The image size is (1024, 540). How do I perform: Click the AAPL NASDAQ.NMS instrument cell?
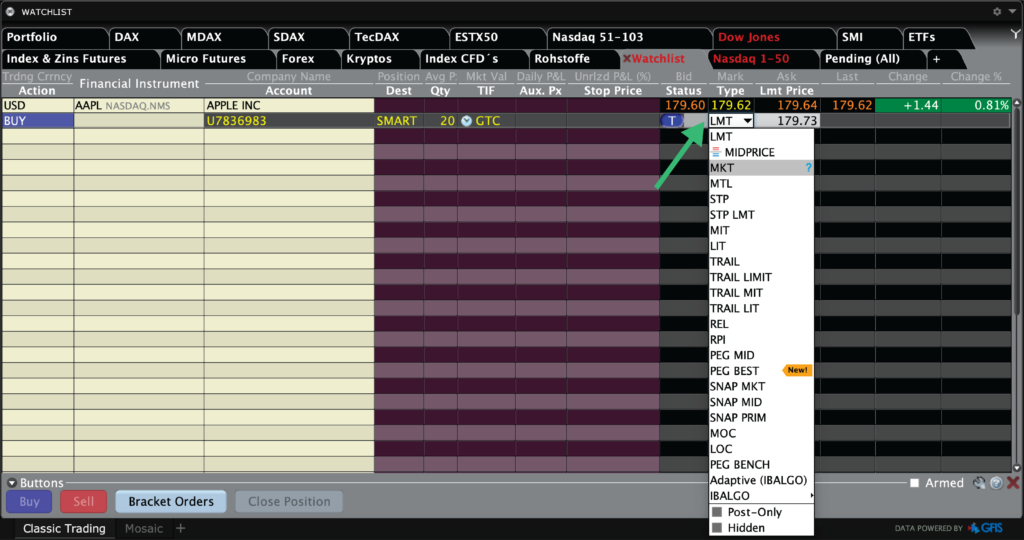(139, 105)
